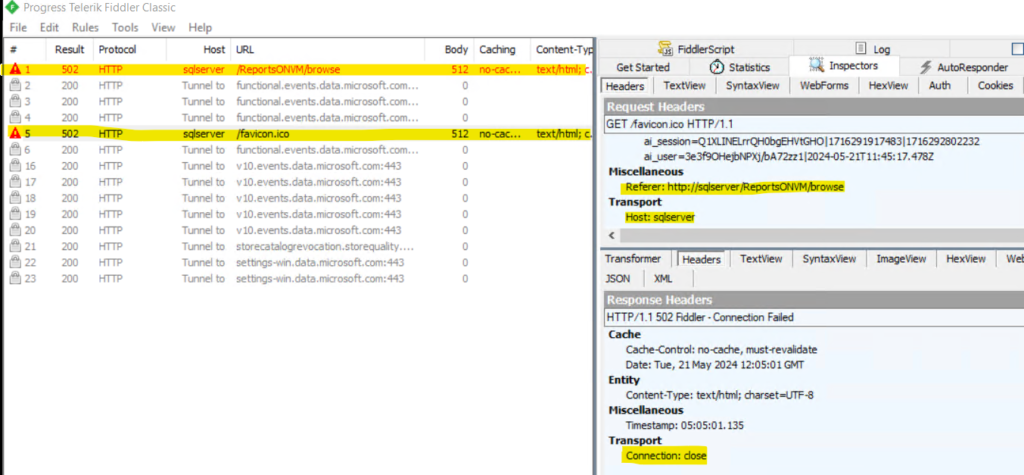Screen dimensions: 1024x475
Task: Select request Headers inspector tab
Action: coord(624,86)
